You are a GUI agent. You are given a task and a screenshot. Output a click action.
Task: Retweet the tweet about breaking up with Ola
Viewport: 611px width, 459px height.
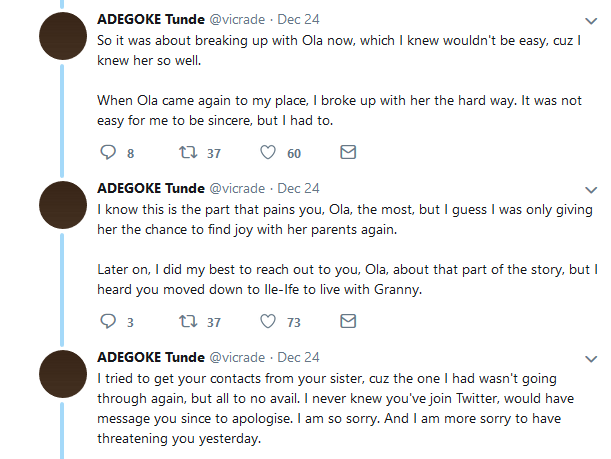pos(188,152)
